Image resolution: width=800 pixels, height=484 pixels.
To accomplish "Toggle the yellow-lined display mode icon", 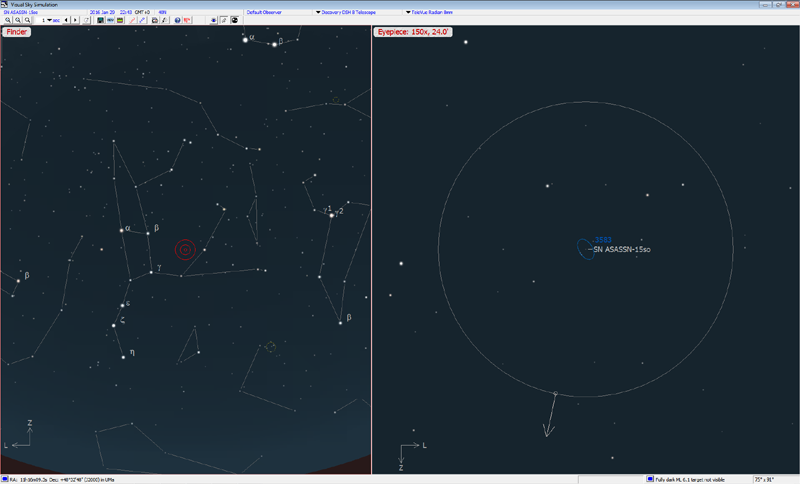I will click(120, 20).
